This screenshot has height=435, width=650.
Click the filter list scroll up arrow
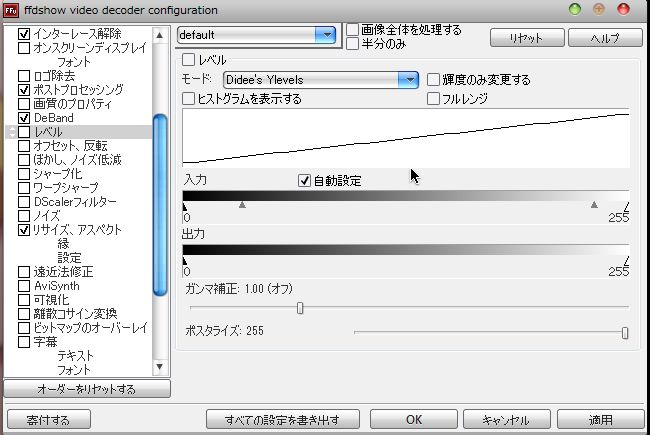(x=160, y=35)
